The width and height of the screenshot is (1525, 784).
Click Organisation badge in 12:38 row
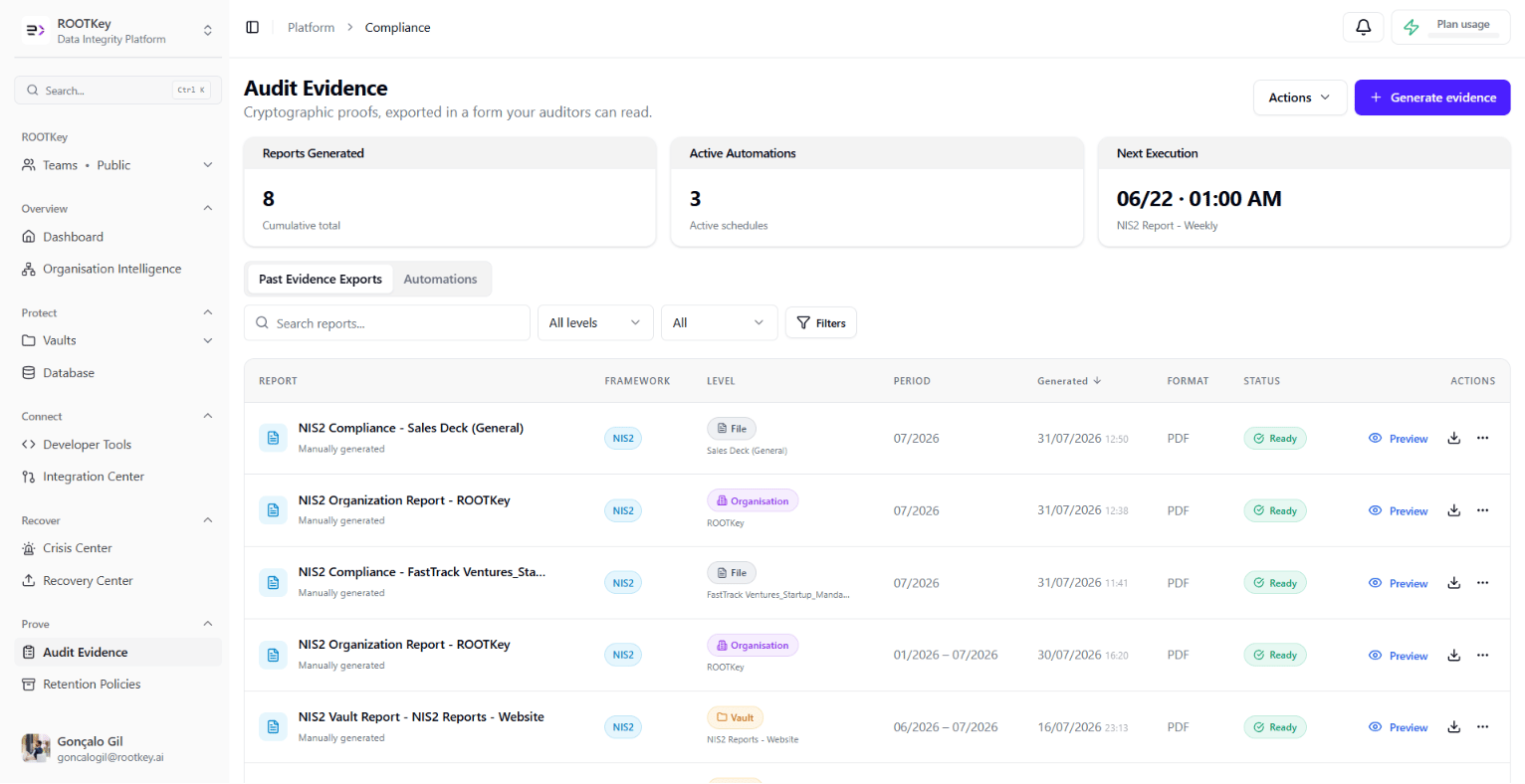753,501
